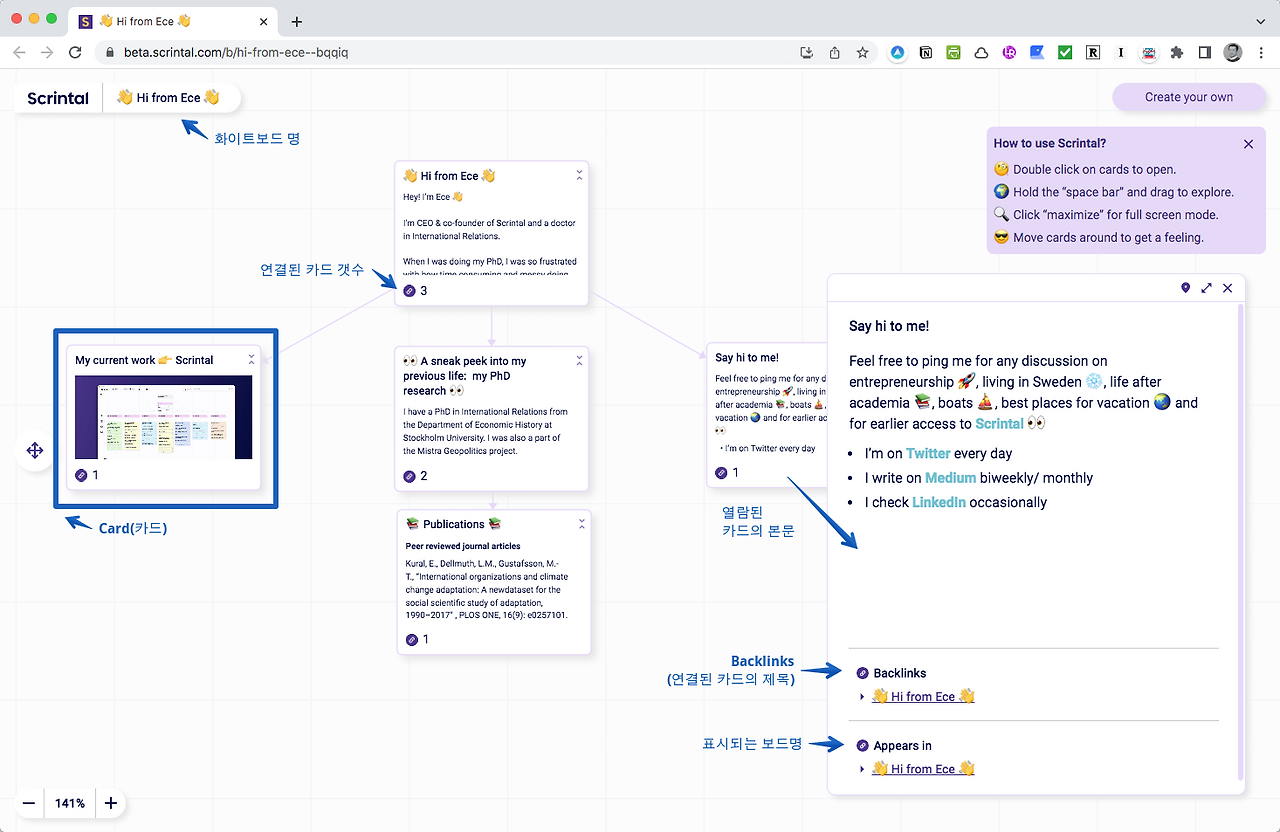Click the share page icon in the address bar

[x=835, y=53]
